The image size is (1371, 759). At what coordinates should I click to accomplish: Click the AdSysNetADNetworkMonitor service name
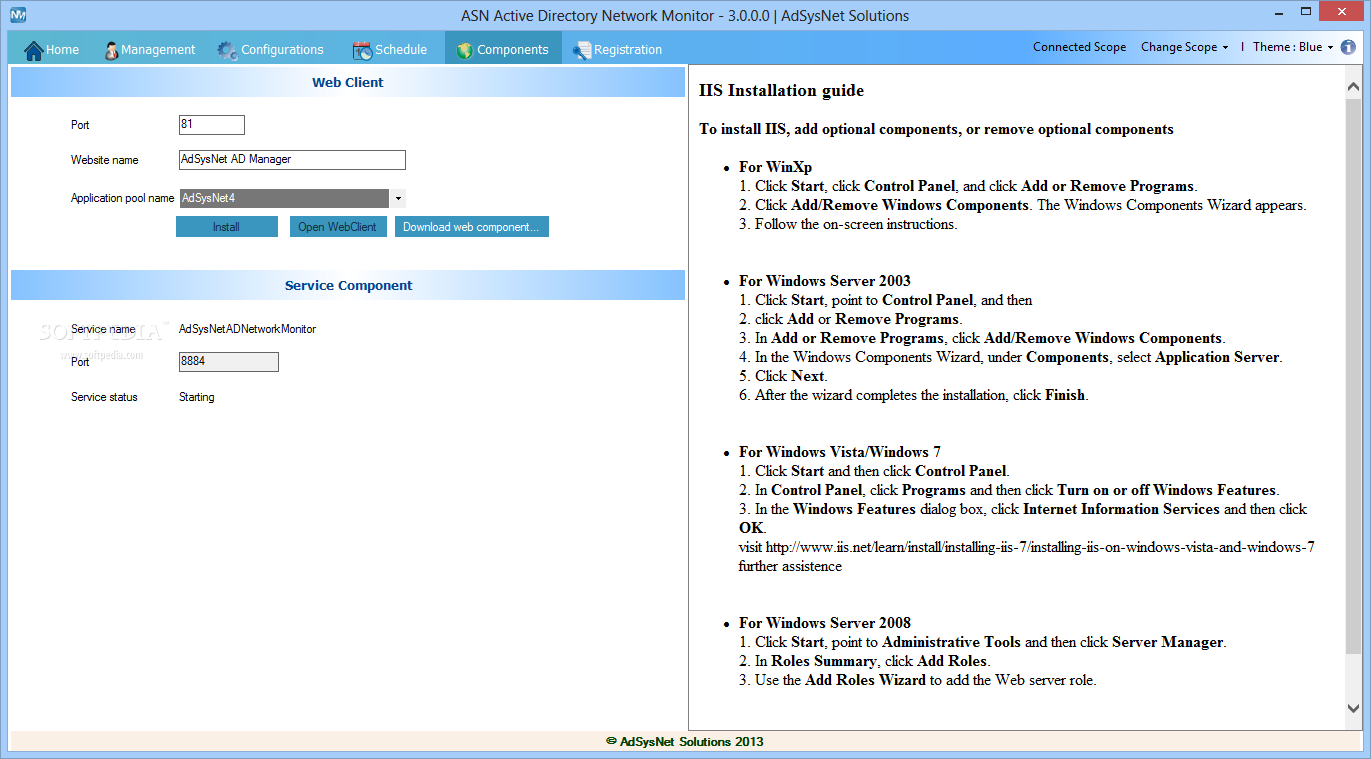click(x=248, y=329)
